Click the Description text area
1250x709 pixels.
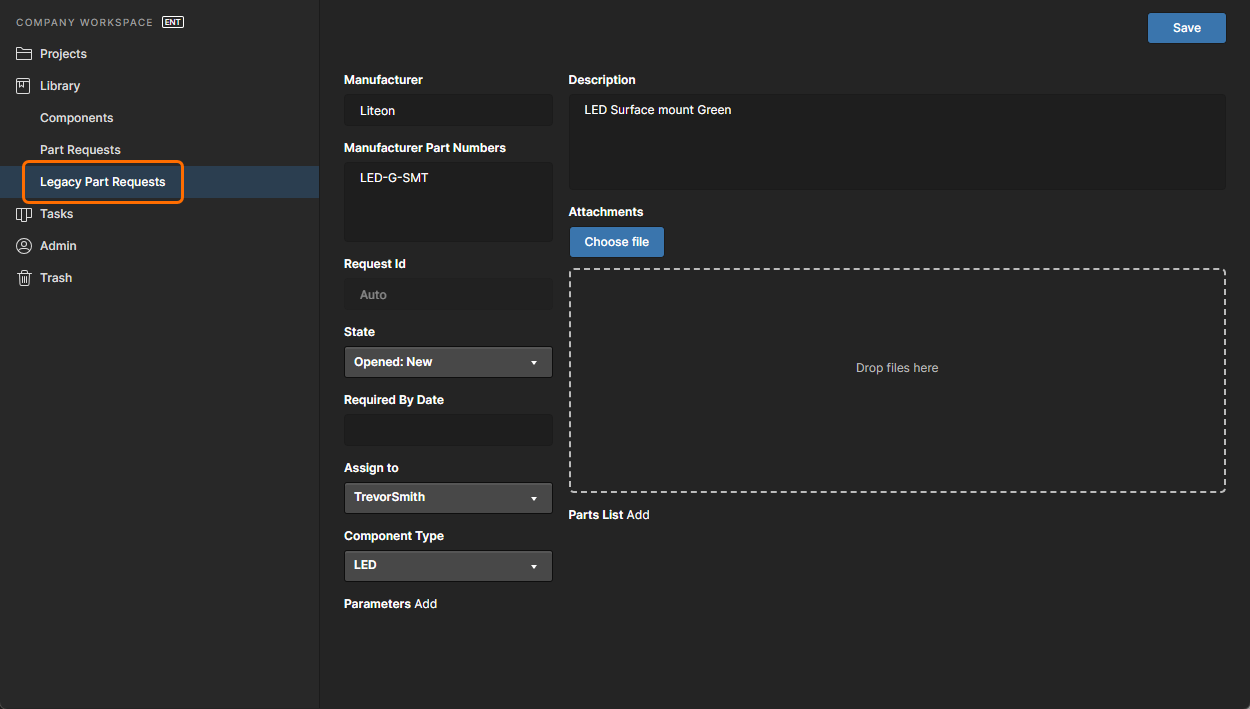click(x=896, y=142)
